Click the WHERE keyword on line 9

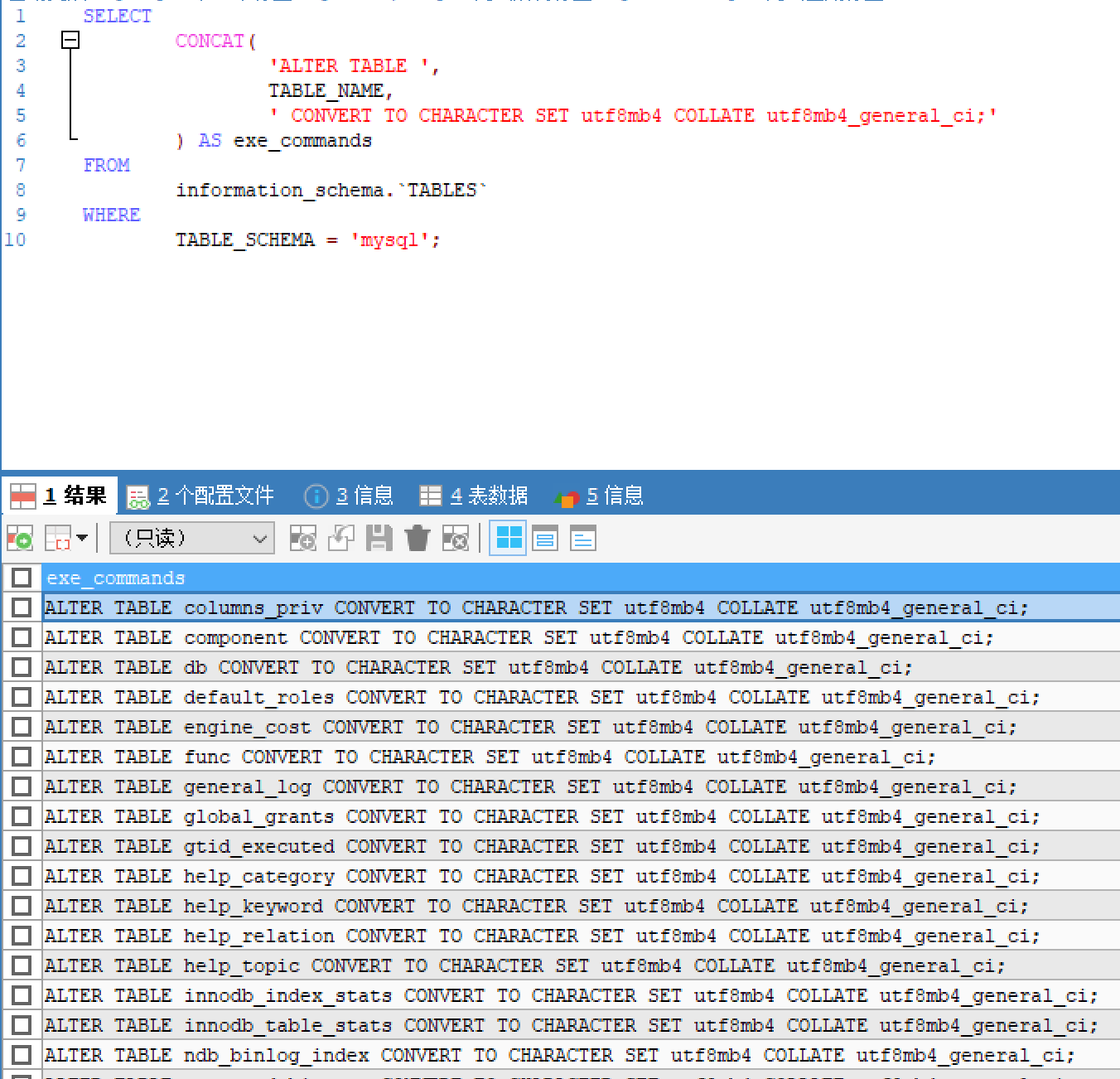pos(112,215)
